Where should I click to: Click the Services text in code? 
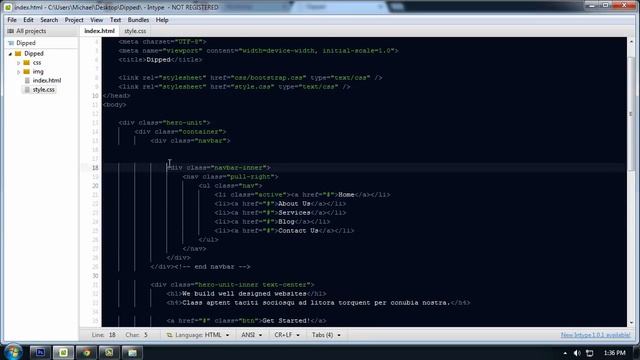(294, 213)
